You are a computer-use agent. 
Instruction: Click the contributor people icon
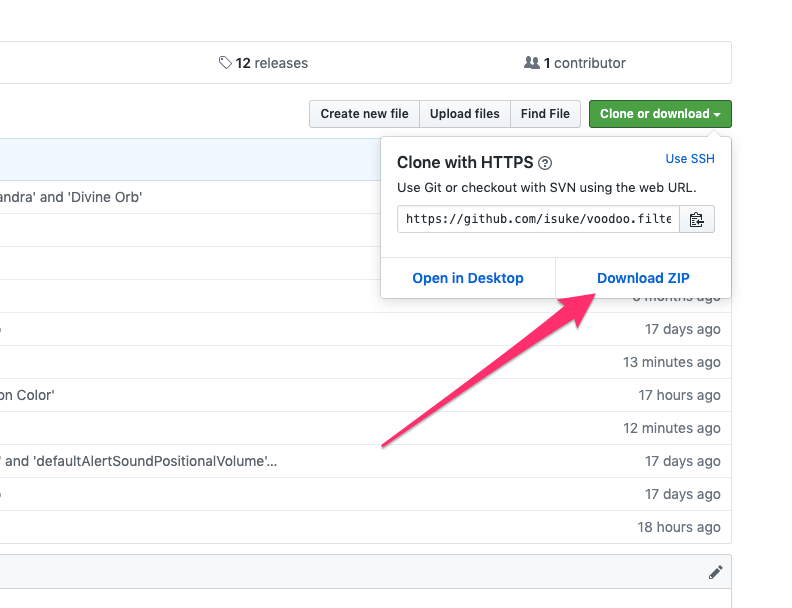531,63
